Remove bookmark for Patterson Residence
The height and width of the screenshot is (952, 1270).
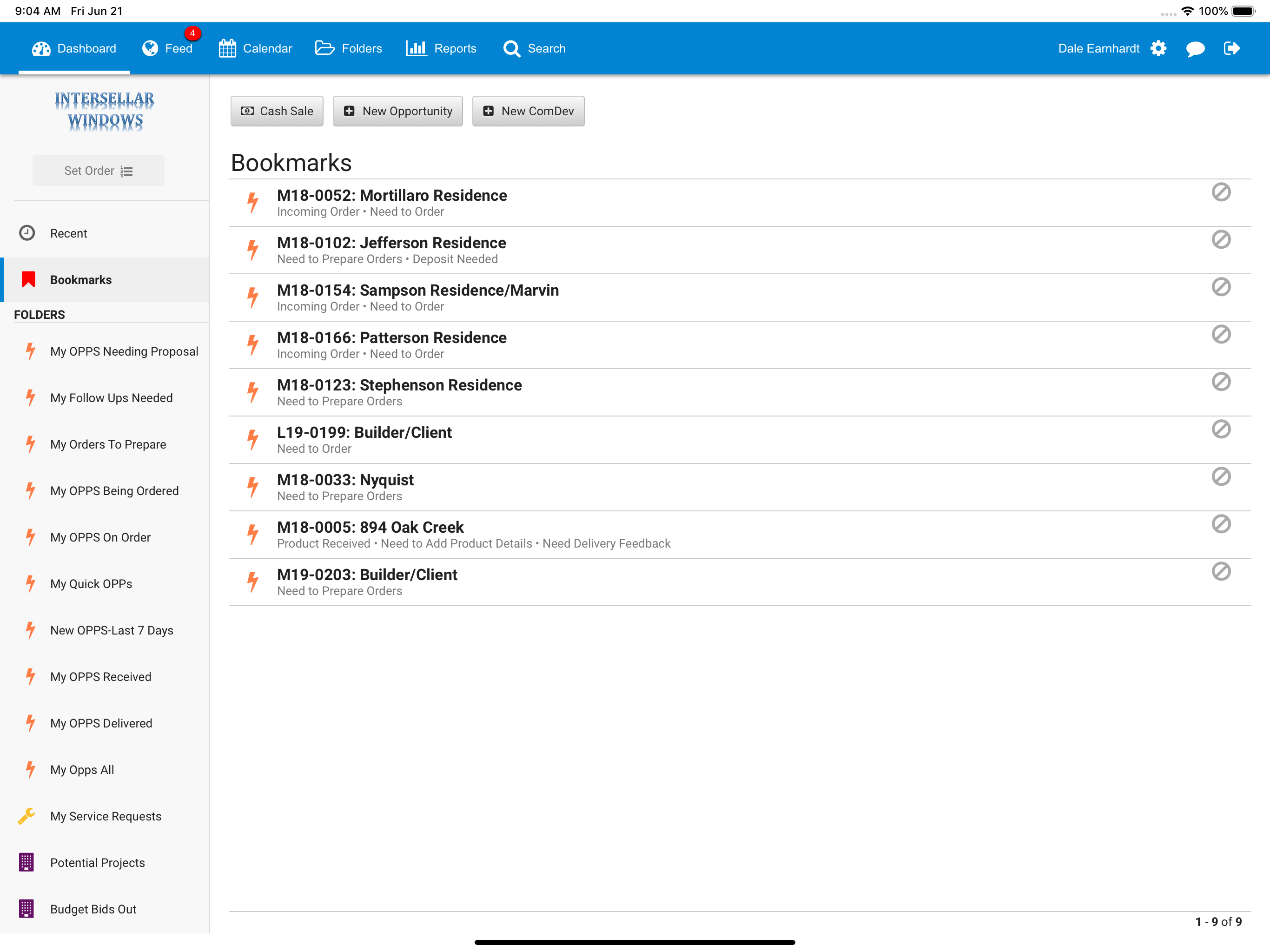pos(1221,334)
